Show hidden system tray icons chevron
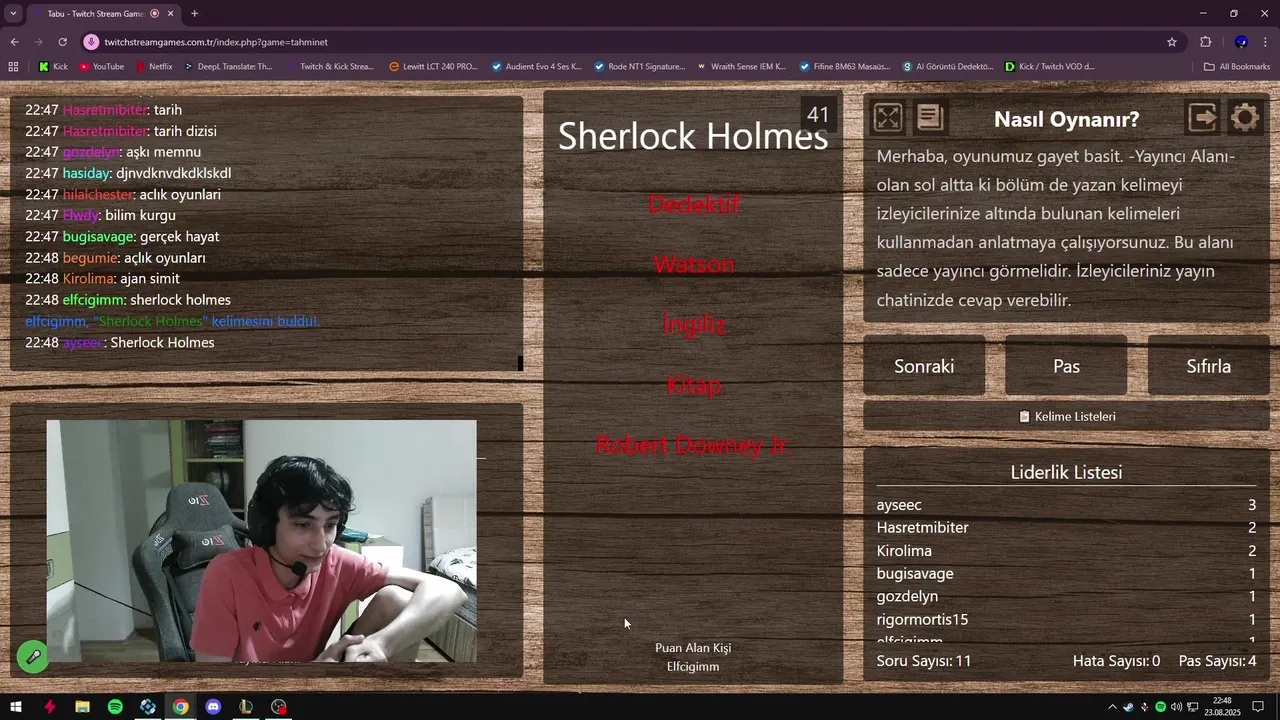 point(1112,707)
